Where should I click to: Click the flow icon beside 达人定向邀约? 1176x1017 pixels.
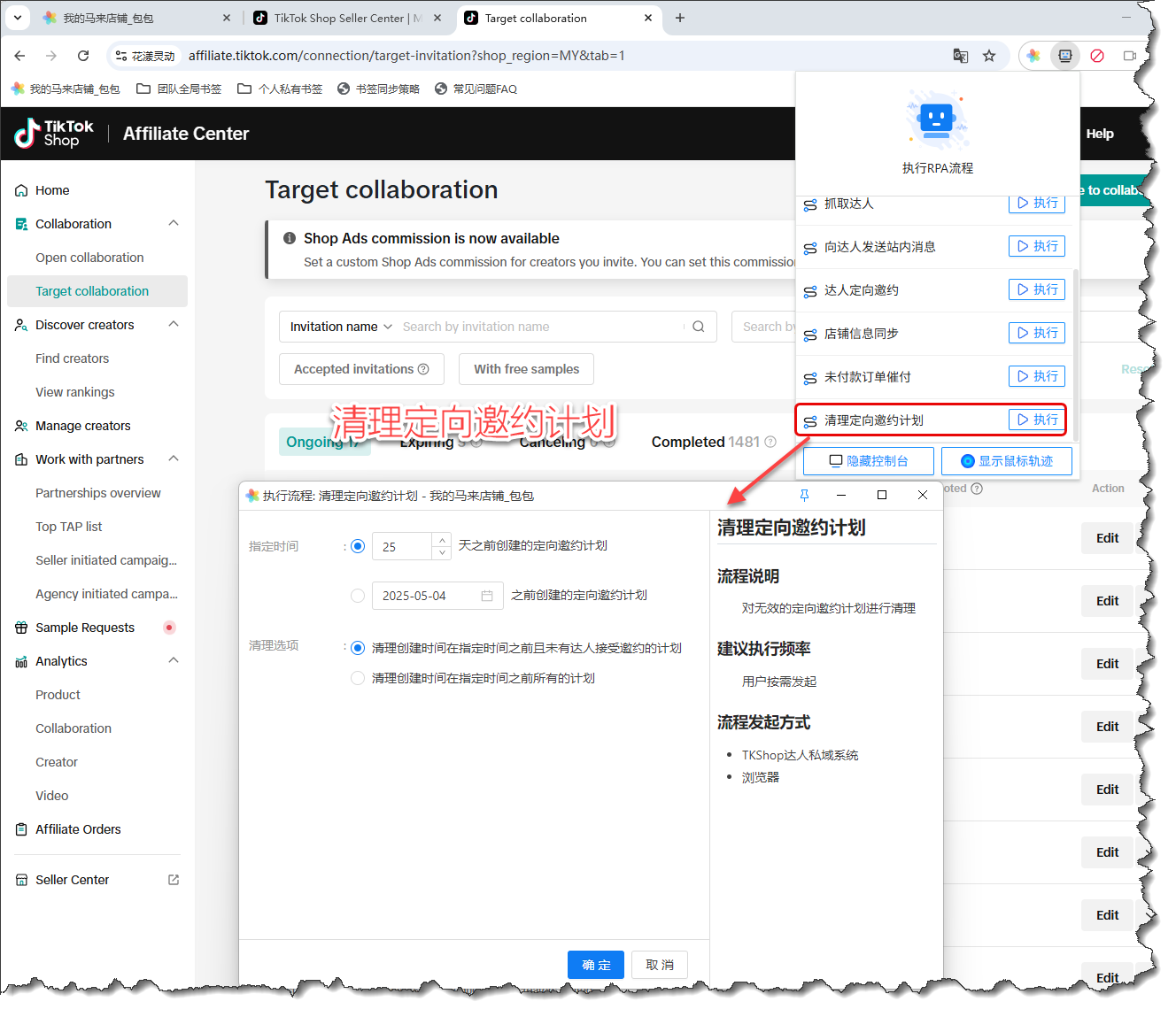point(810,291)
